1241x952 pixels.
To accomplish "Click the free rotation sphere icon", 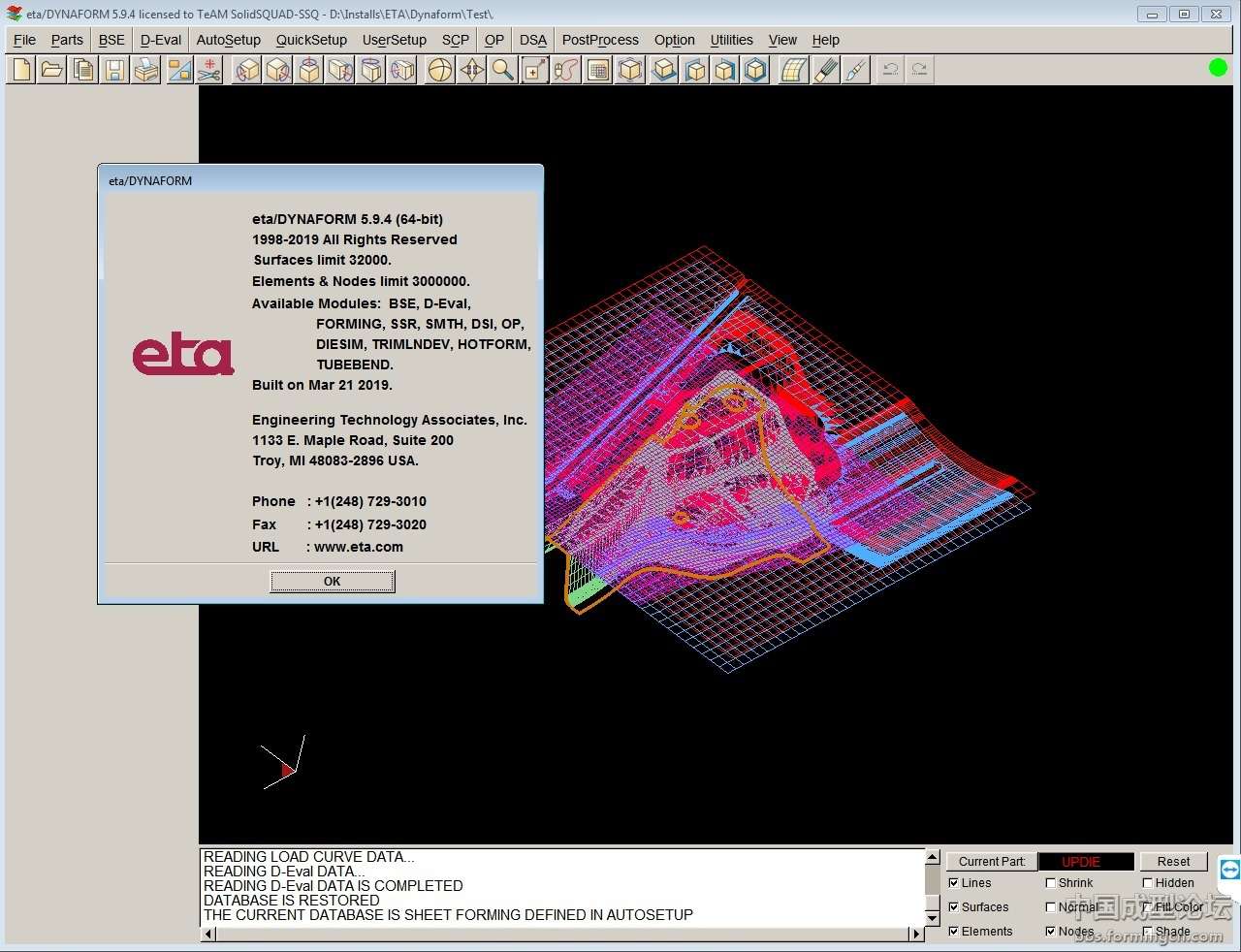I will click(440, 70).
